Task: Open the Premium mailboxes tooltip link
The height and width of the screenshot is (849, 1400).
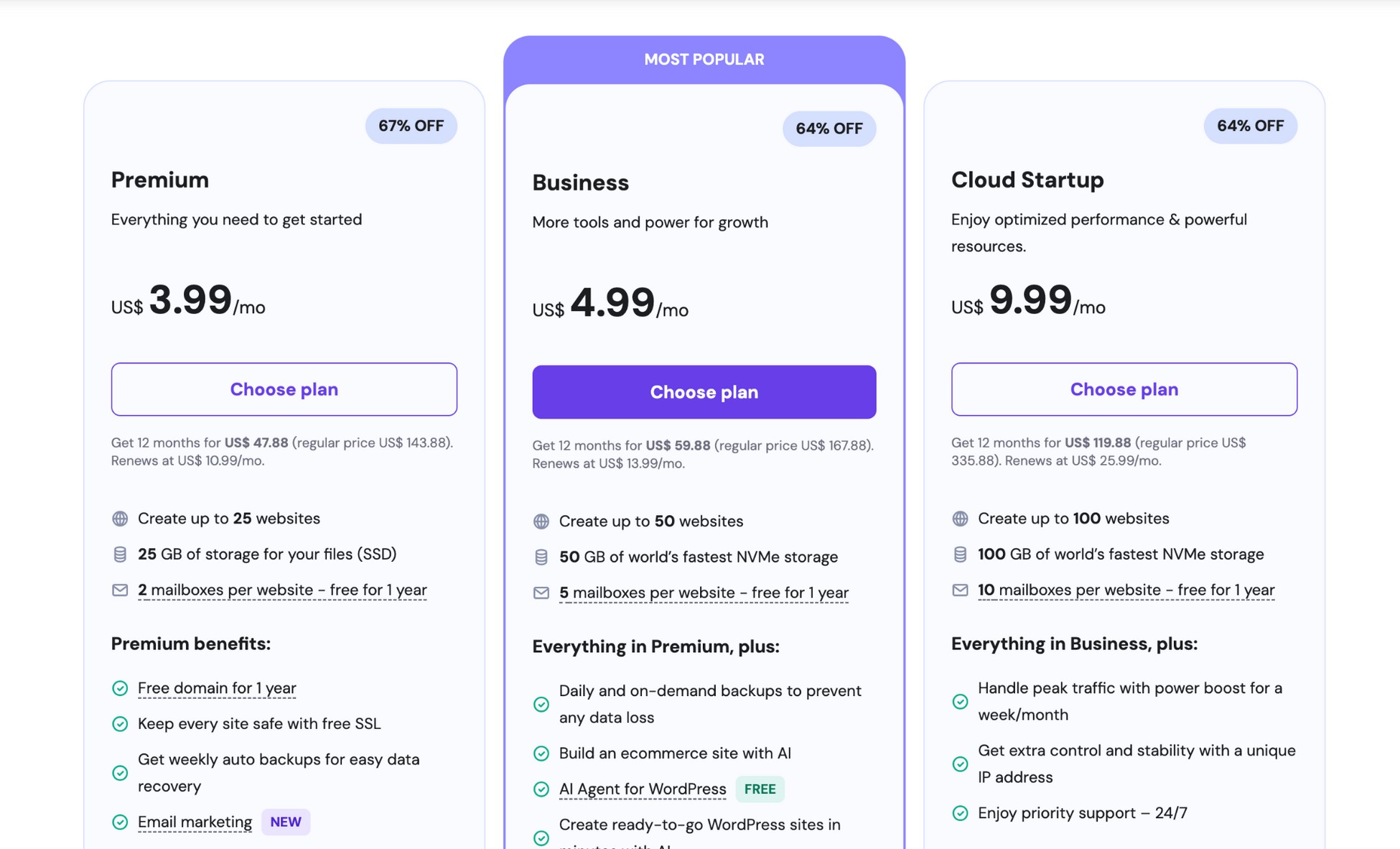Action: click(282, 590)
